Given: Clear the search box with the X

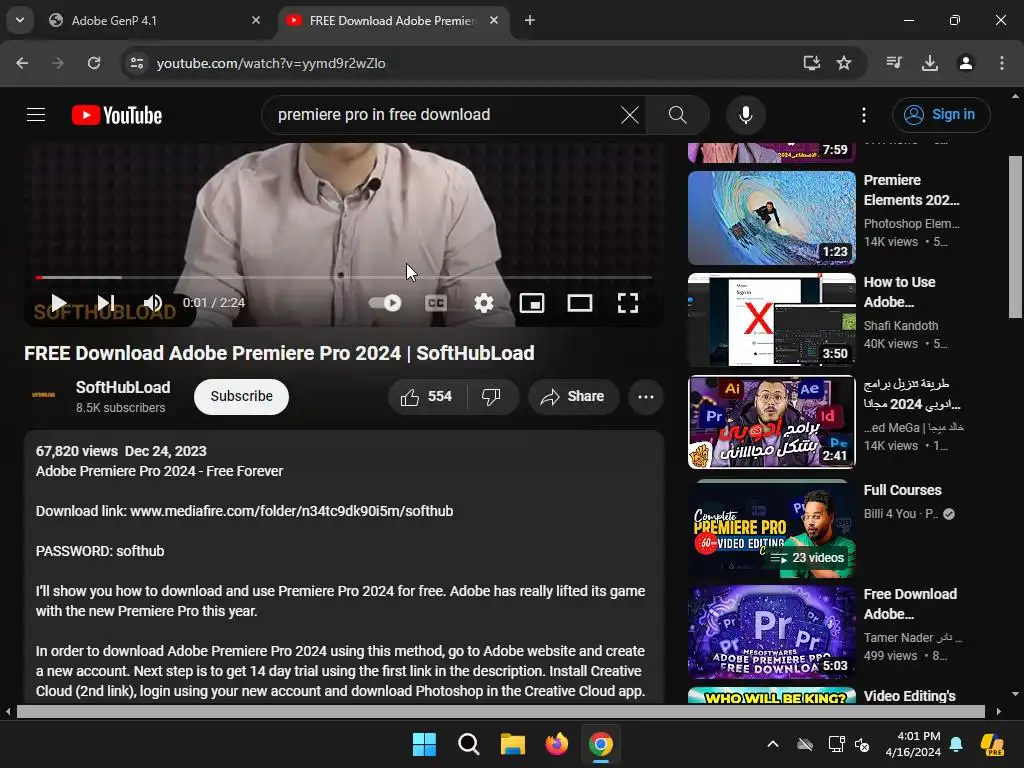Looking at the screenshot, I should click(x=630, y=115).
